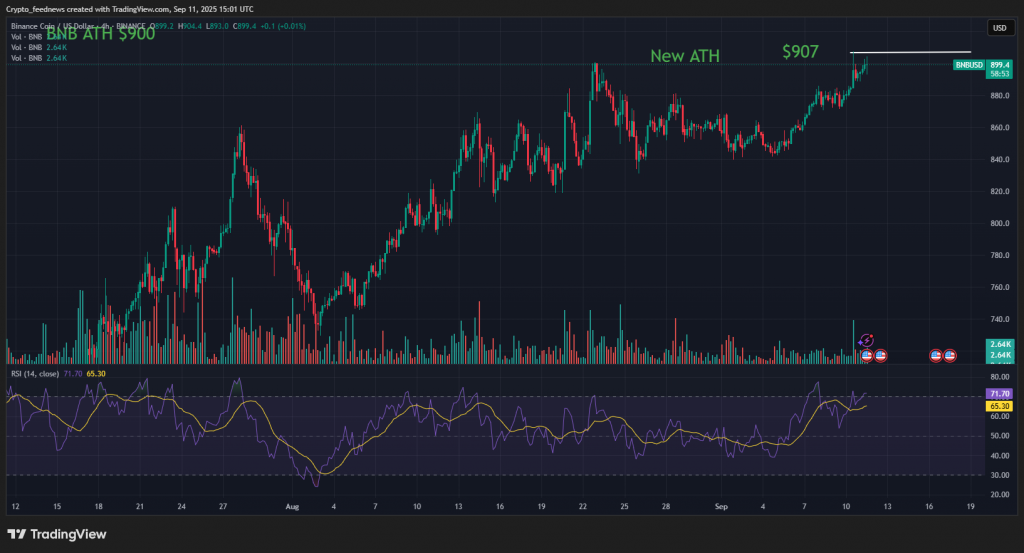
Task: Select the purple 71.70 RSI value label
Action: [999, 395]
